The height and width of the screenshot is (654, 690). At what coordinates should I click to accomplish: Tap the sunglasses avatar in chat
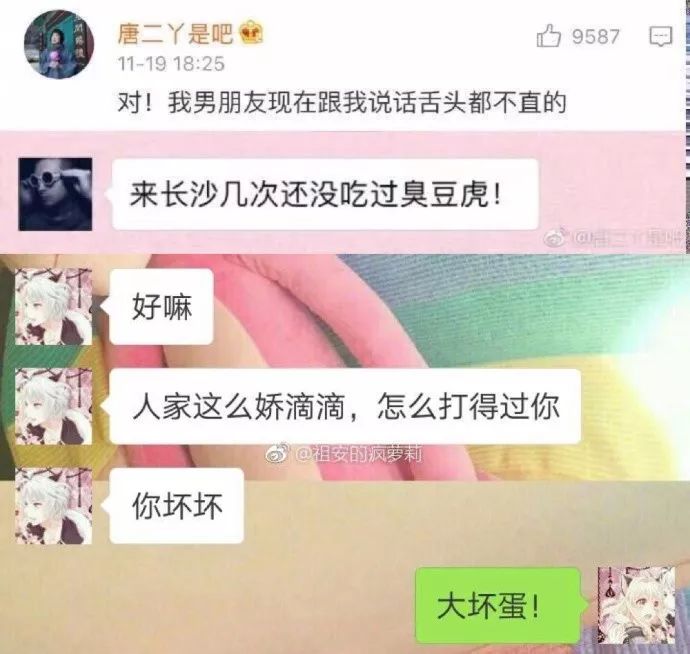[55, 194]
